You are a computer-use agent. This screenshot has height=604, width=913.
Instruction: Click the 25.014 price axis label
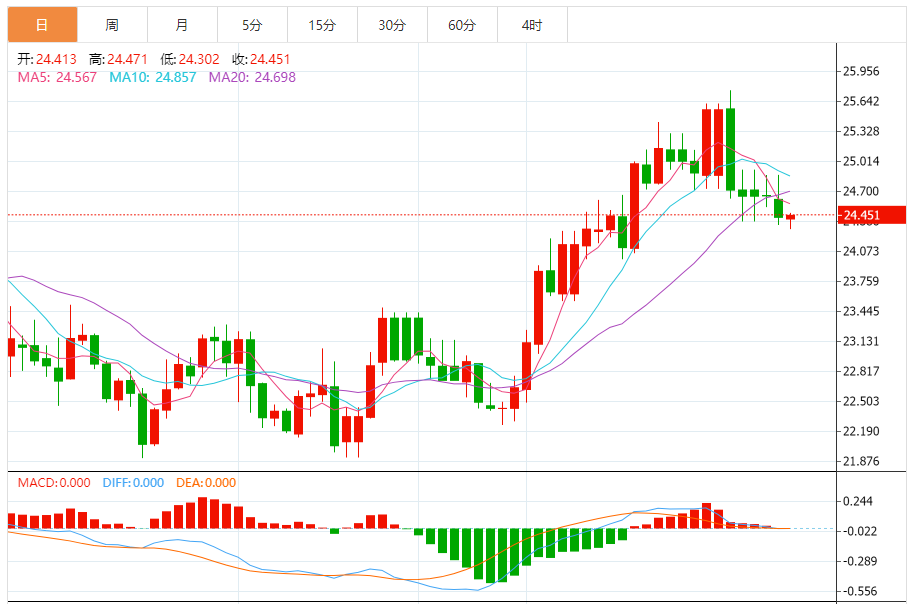(x=861, y=161)
